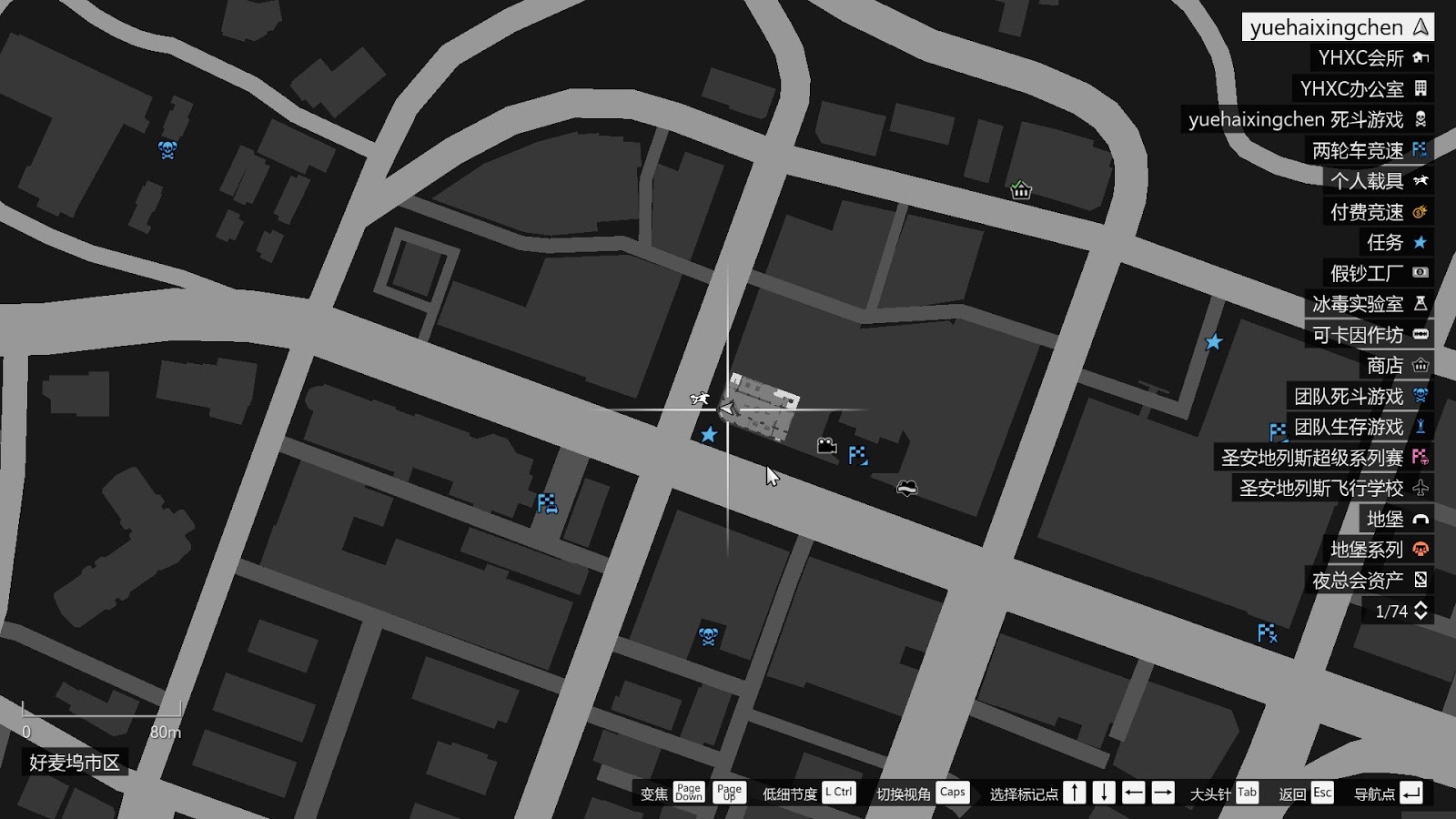The width and height of the screenshot is (1456, 819).
Task: Click the Enter 导航点 key
Action: (x=1411, y=793)
